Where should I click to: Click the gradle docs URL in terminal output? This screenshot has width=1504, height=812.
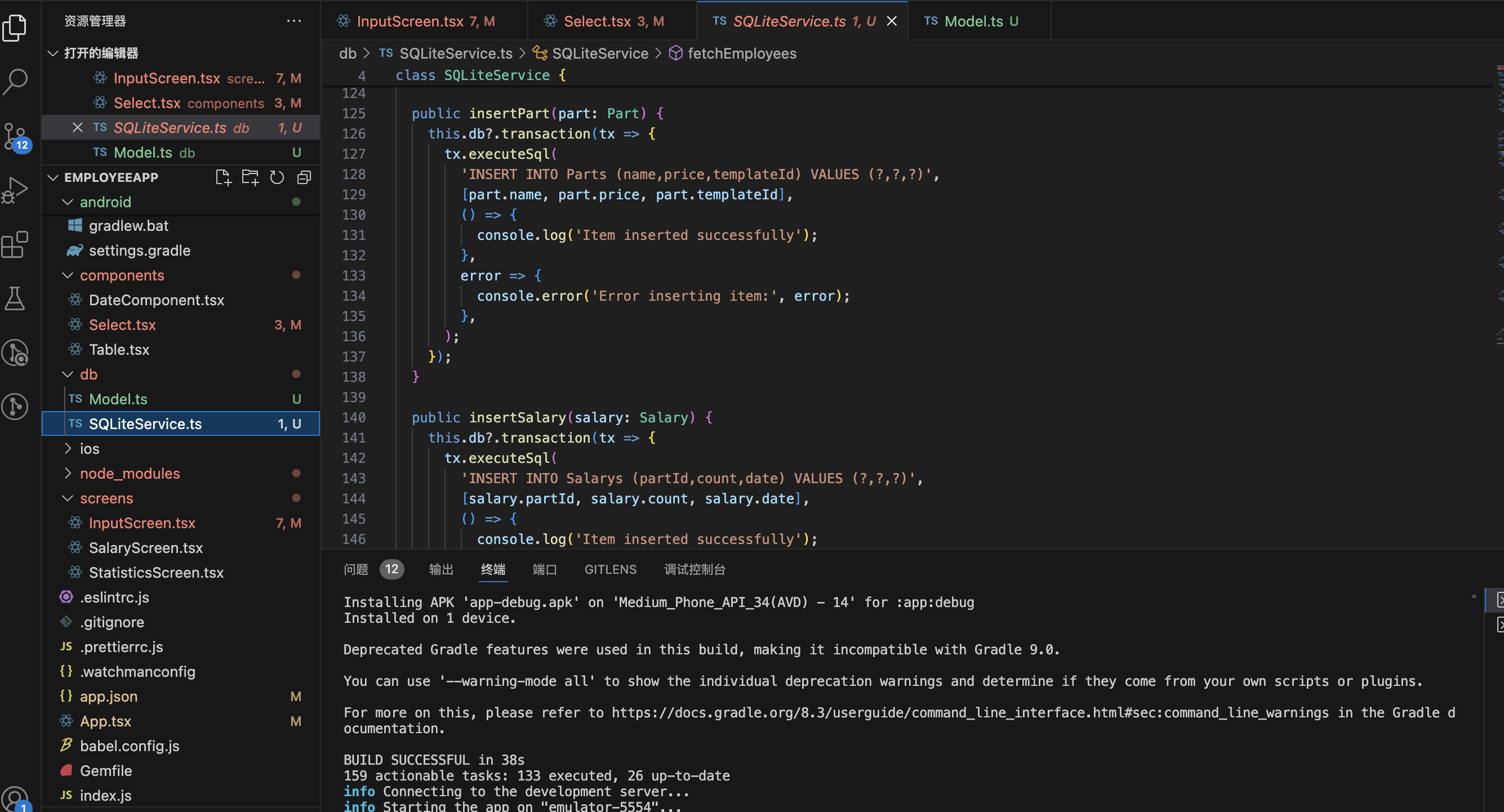pyautogui.click(x=970, y=713)
